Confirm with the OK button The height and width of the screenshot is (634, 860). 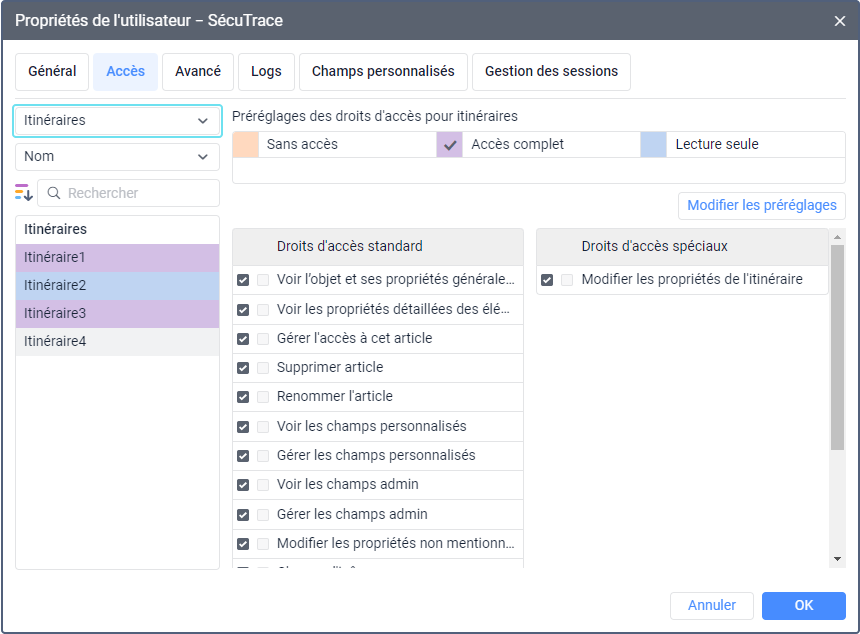pos(803,605)
